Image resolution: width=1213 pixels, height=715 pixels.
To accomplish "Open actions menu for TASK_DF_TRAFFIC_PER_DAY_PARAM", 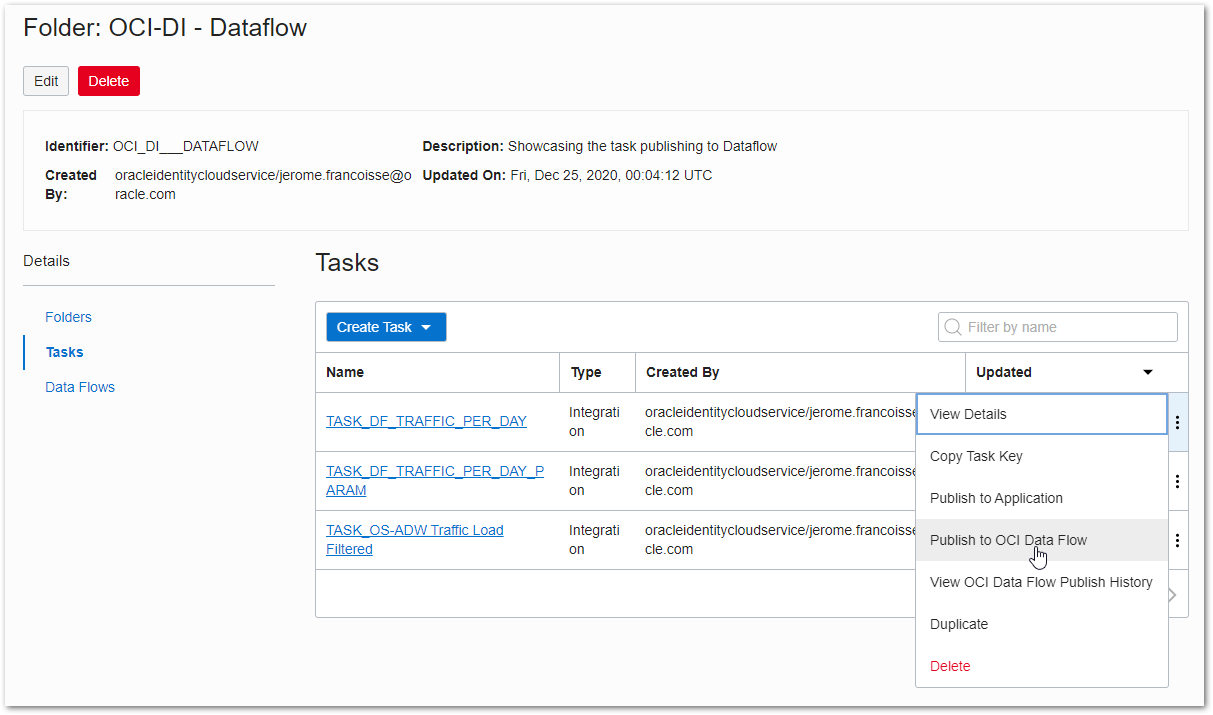I will point(1177,481).
